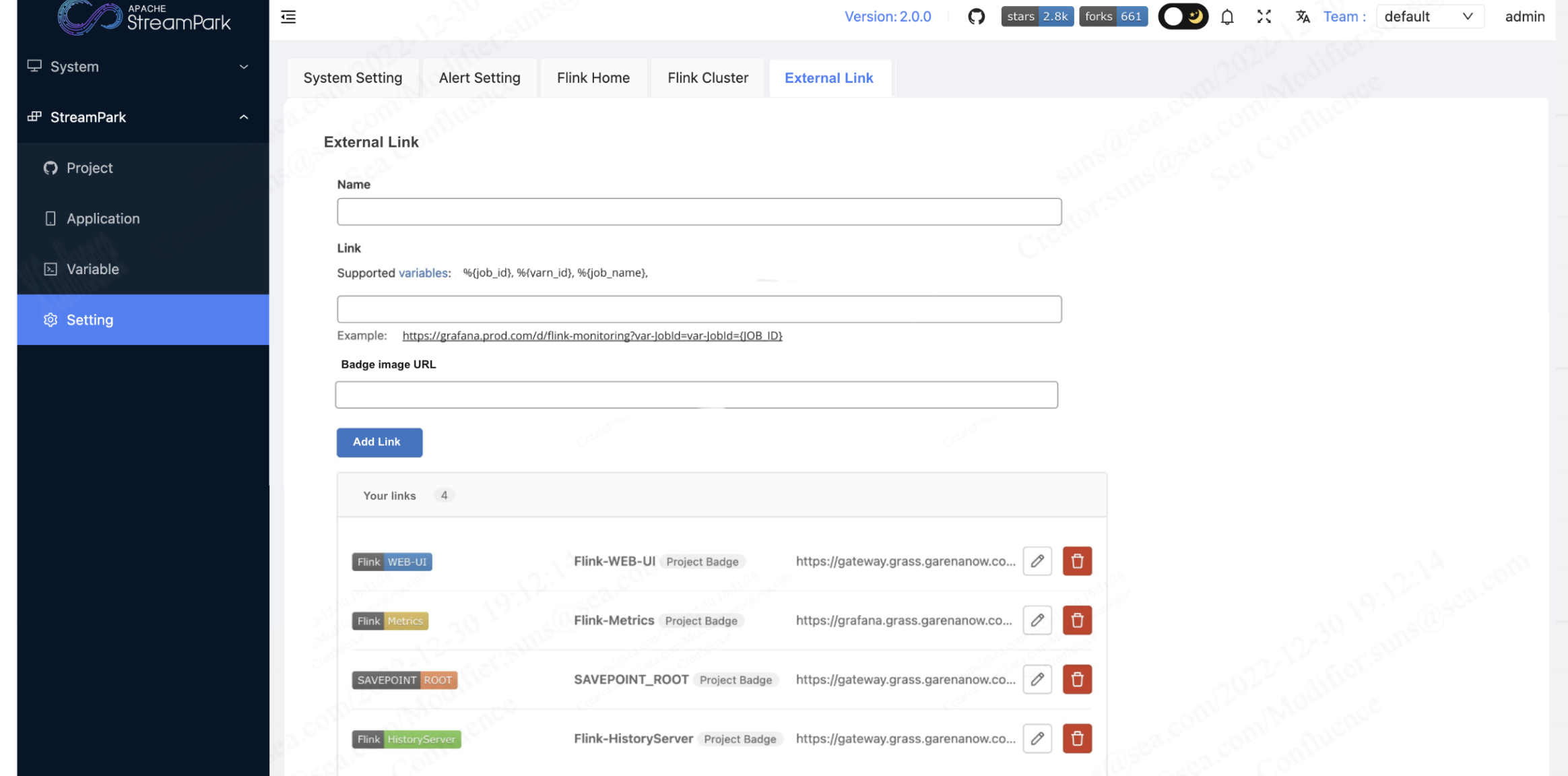Open Project in the sidebar

tap(143, 168)
